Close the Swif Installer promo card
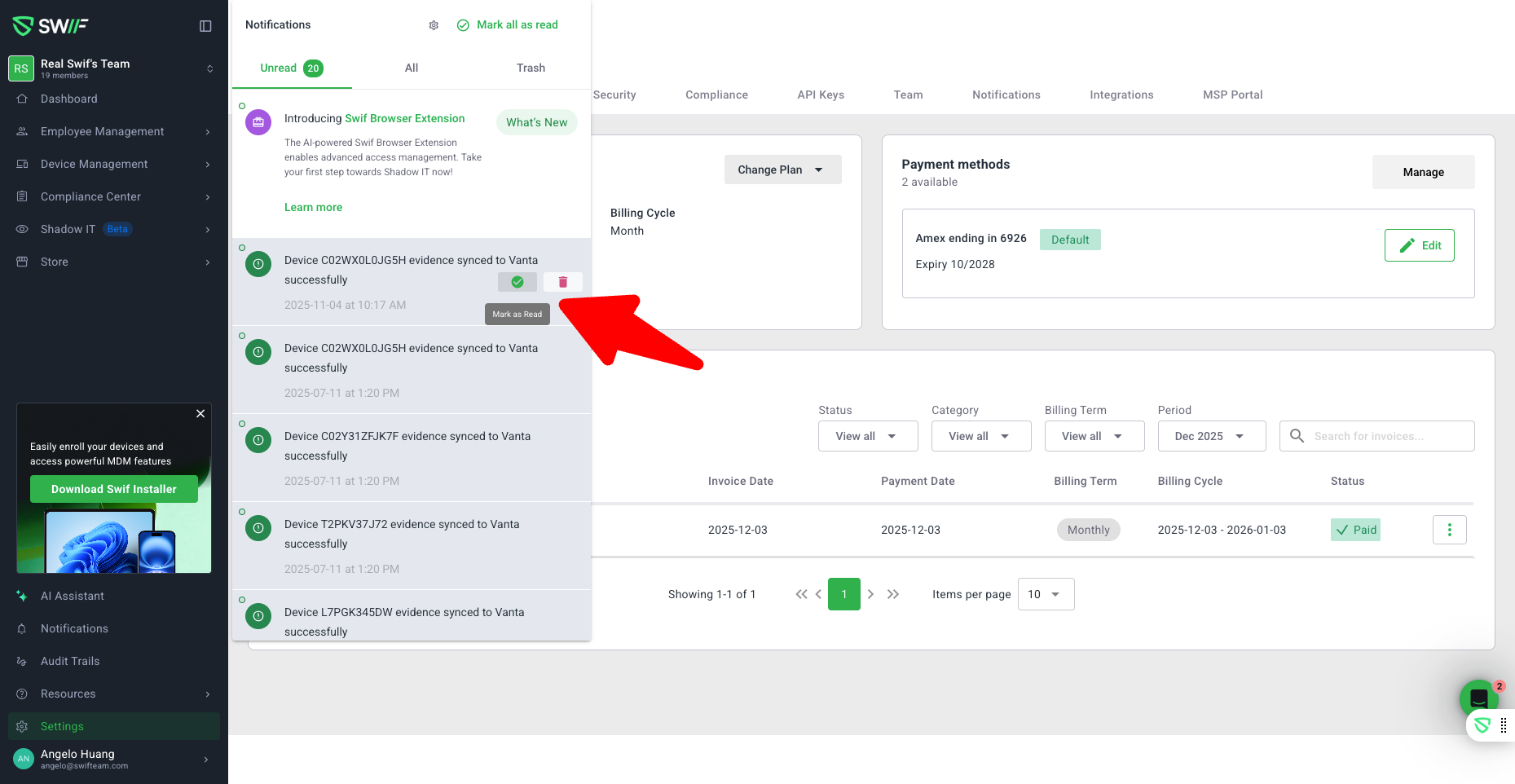This screenshot has height=784, width=1515. tap(200, 414)
